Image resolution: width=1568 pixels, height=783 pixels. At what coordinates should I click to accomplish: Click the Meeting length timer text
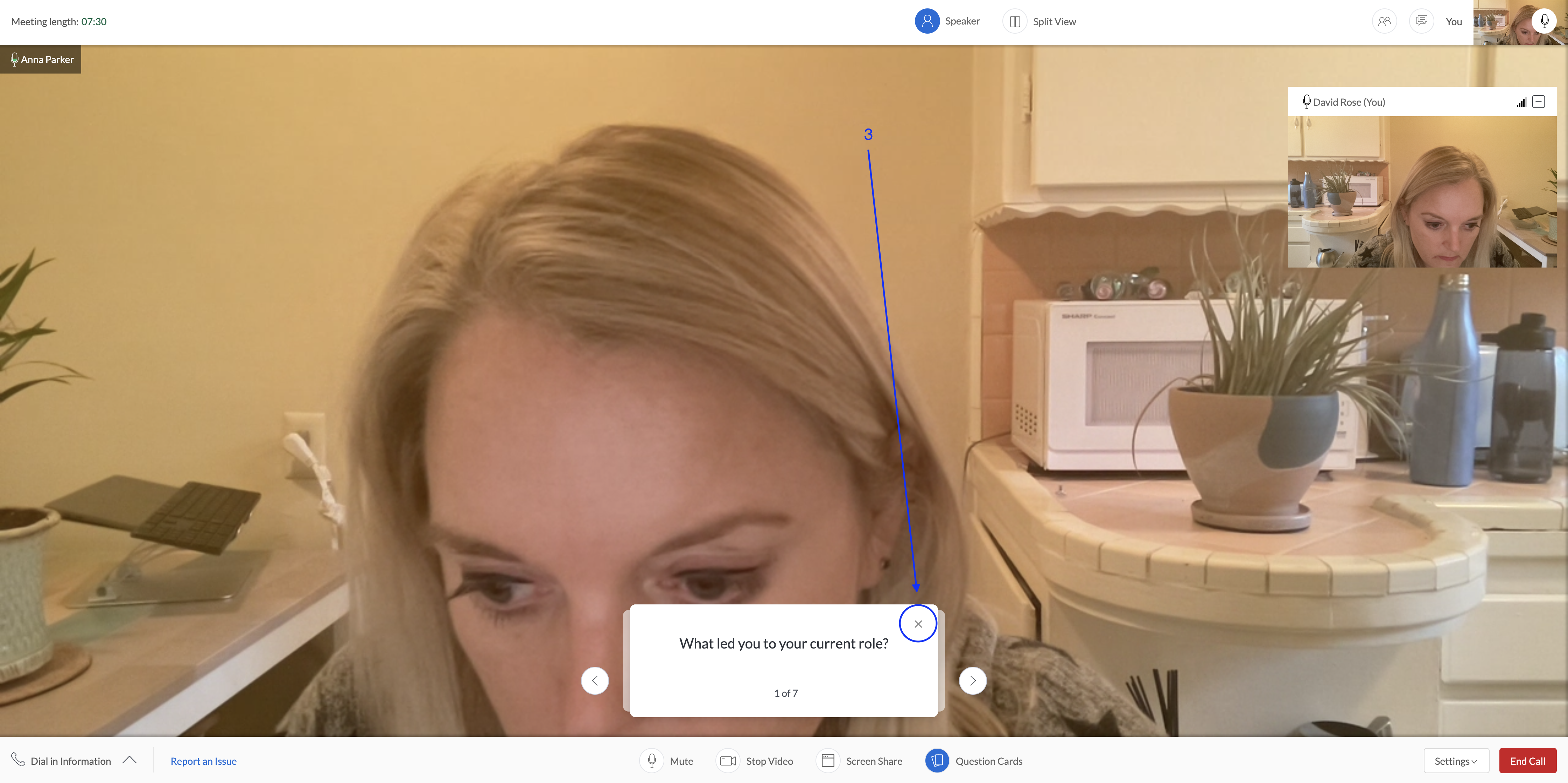pyautogui.click(x=58, y=22)
